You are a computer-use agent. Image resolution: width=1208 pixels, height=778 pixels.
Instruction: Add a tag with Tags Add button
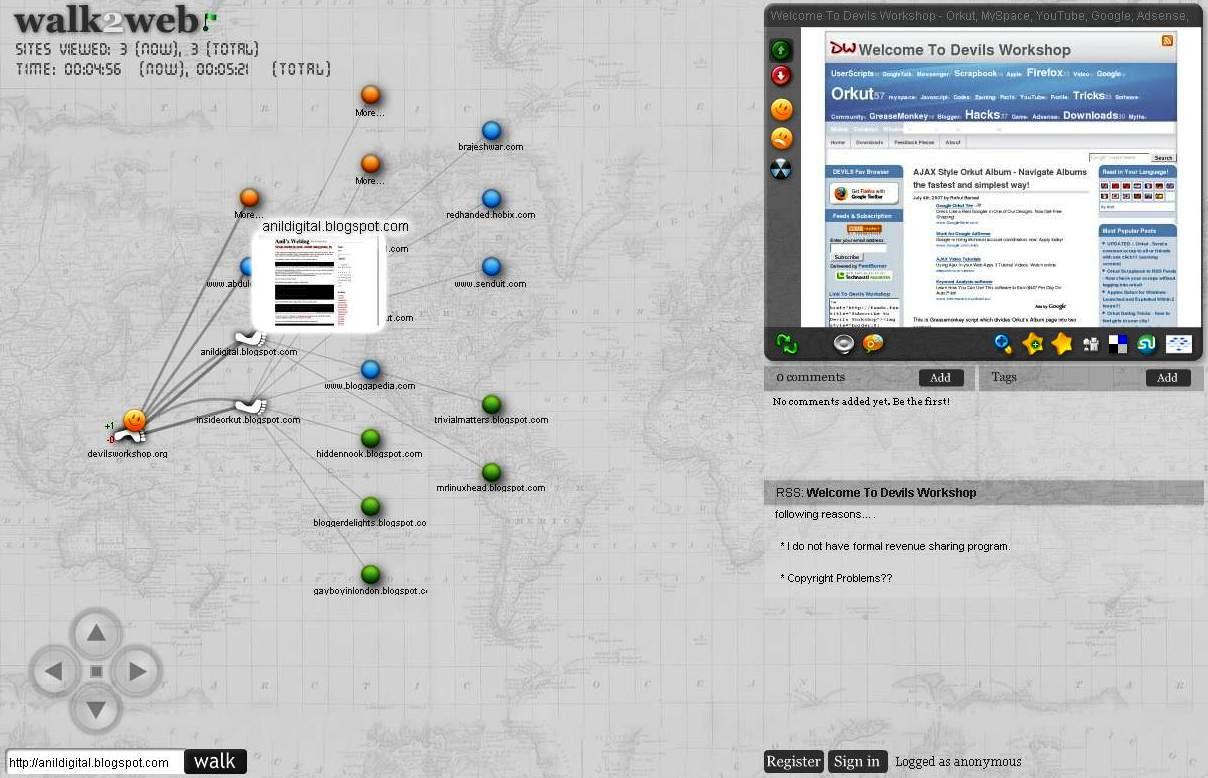pos(1168,378)
